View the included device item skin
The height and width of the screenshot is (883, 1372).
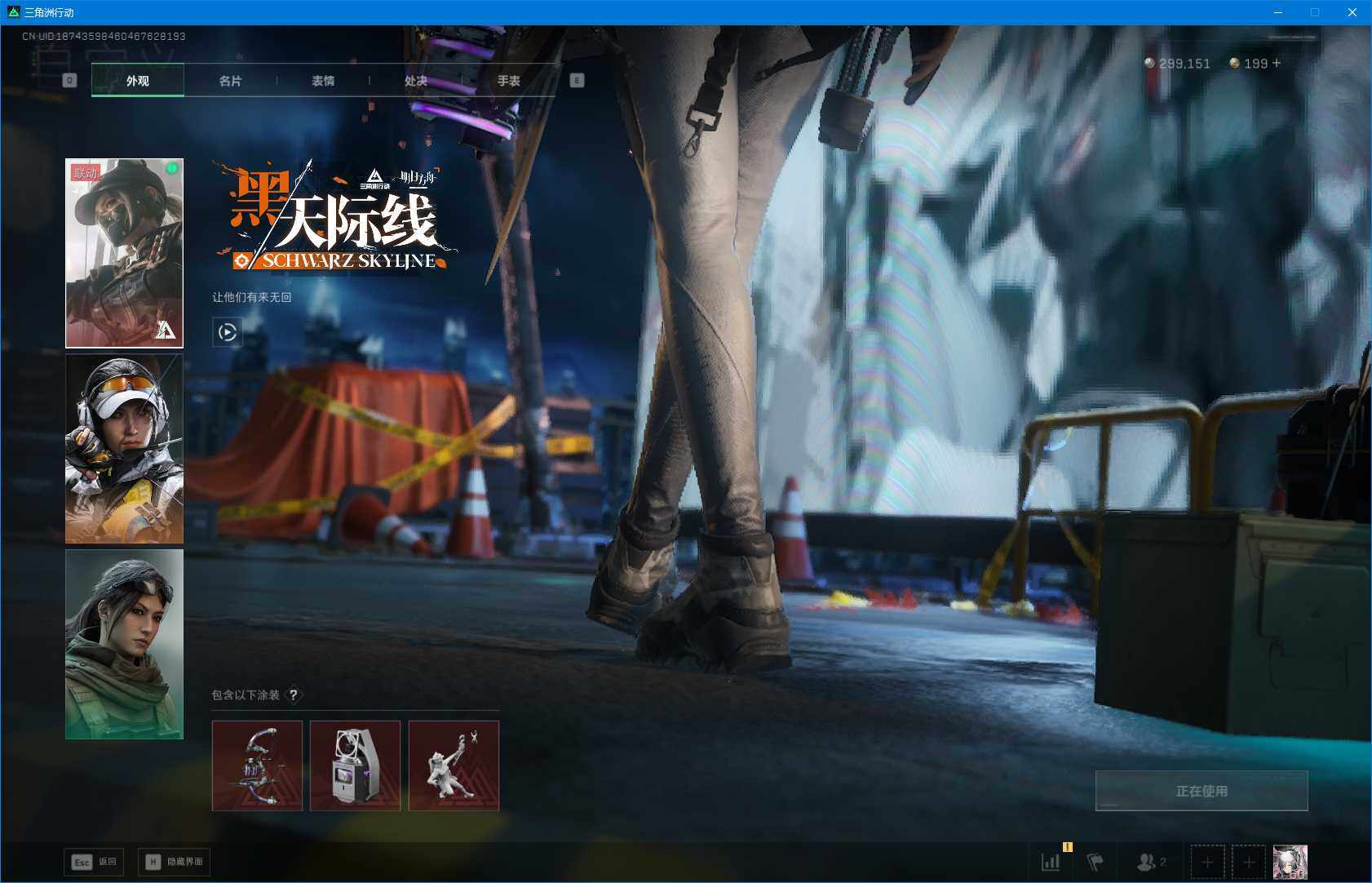coord(356,765)
